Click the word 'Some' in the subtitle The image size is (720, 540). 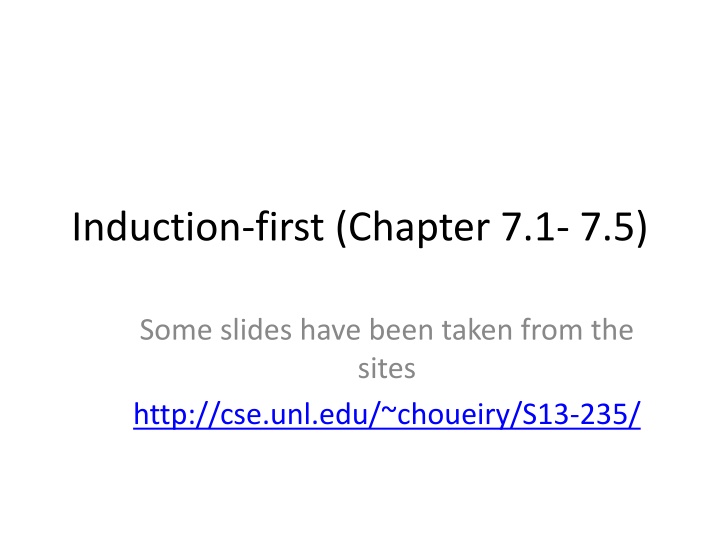coord(176,330)
